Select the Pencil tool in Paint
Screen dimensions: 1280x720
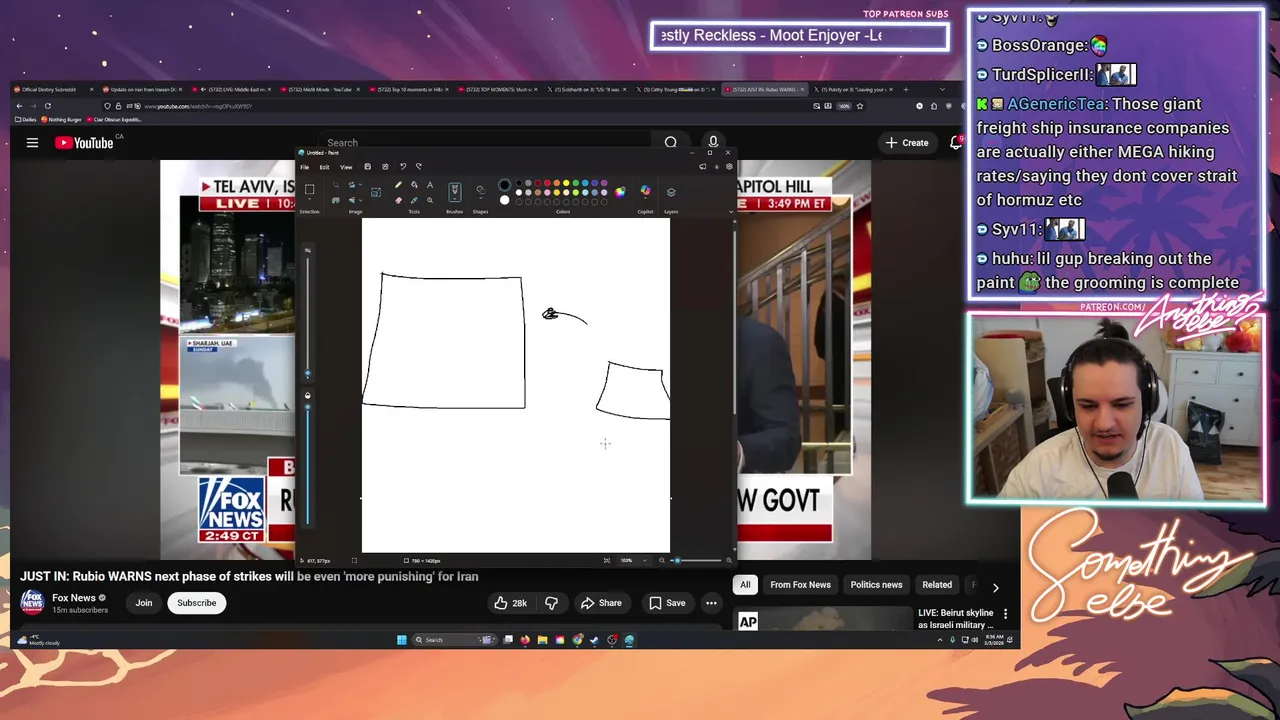point(398,185)
